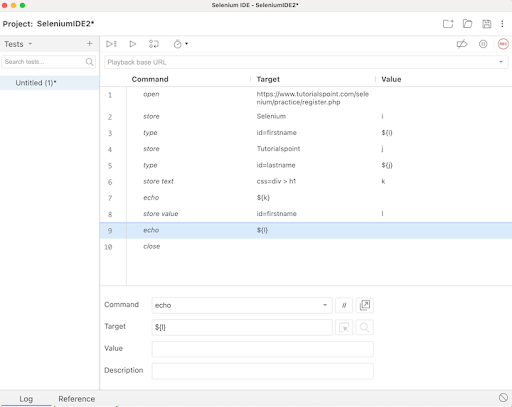Open the test execution speed timer
The height and width of the screenshot is (407, 512).
pos(180,44)
